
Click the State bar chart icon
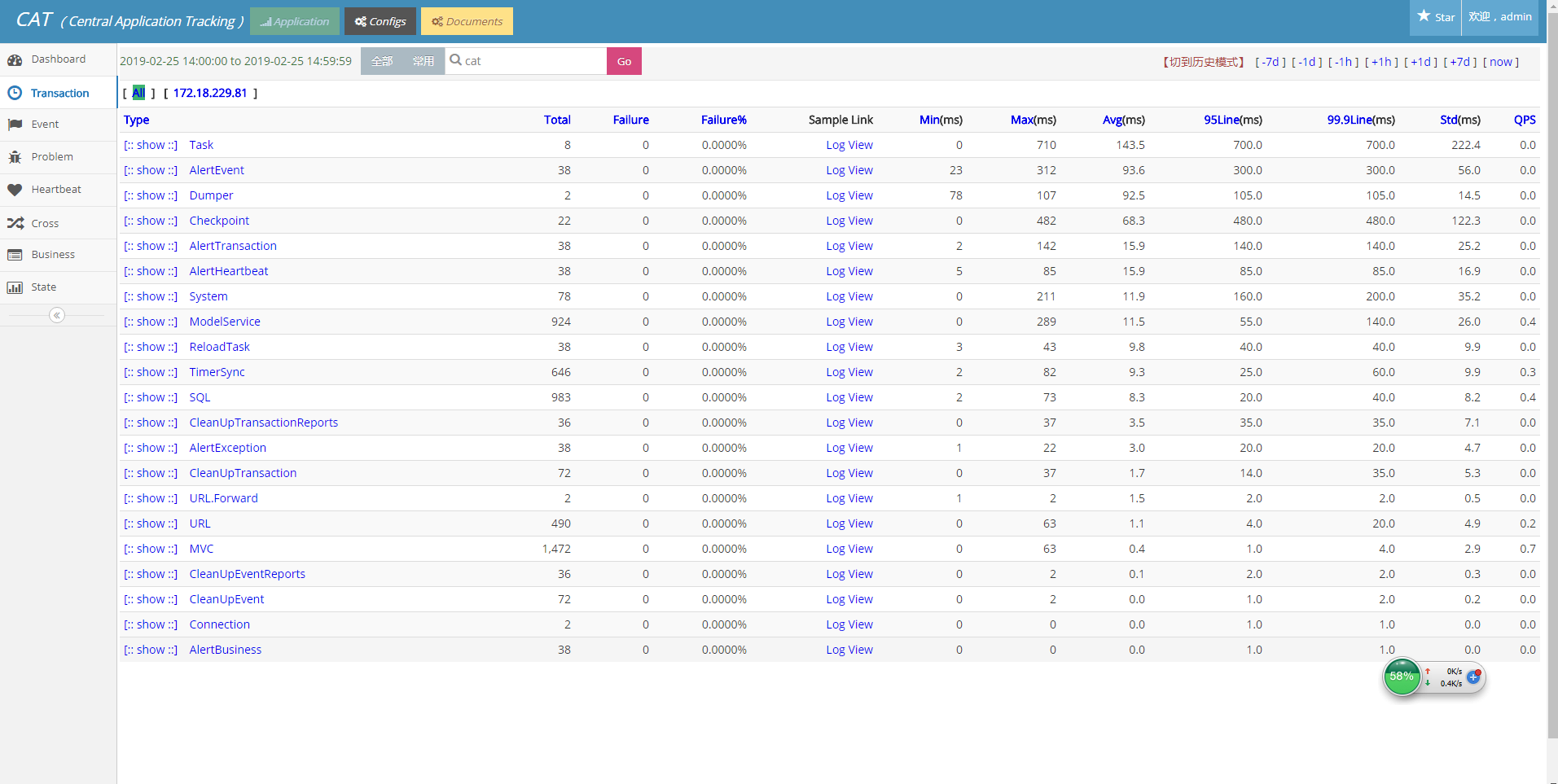click(15, 287)
